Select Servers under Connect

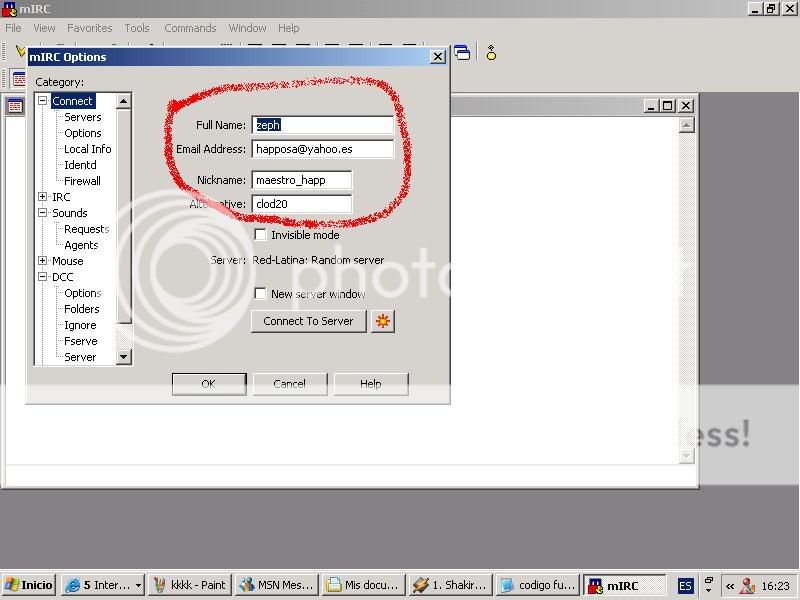[83, 117]
